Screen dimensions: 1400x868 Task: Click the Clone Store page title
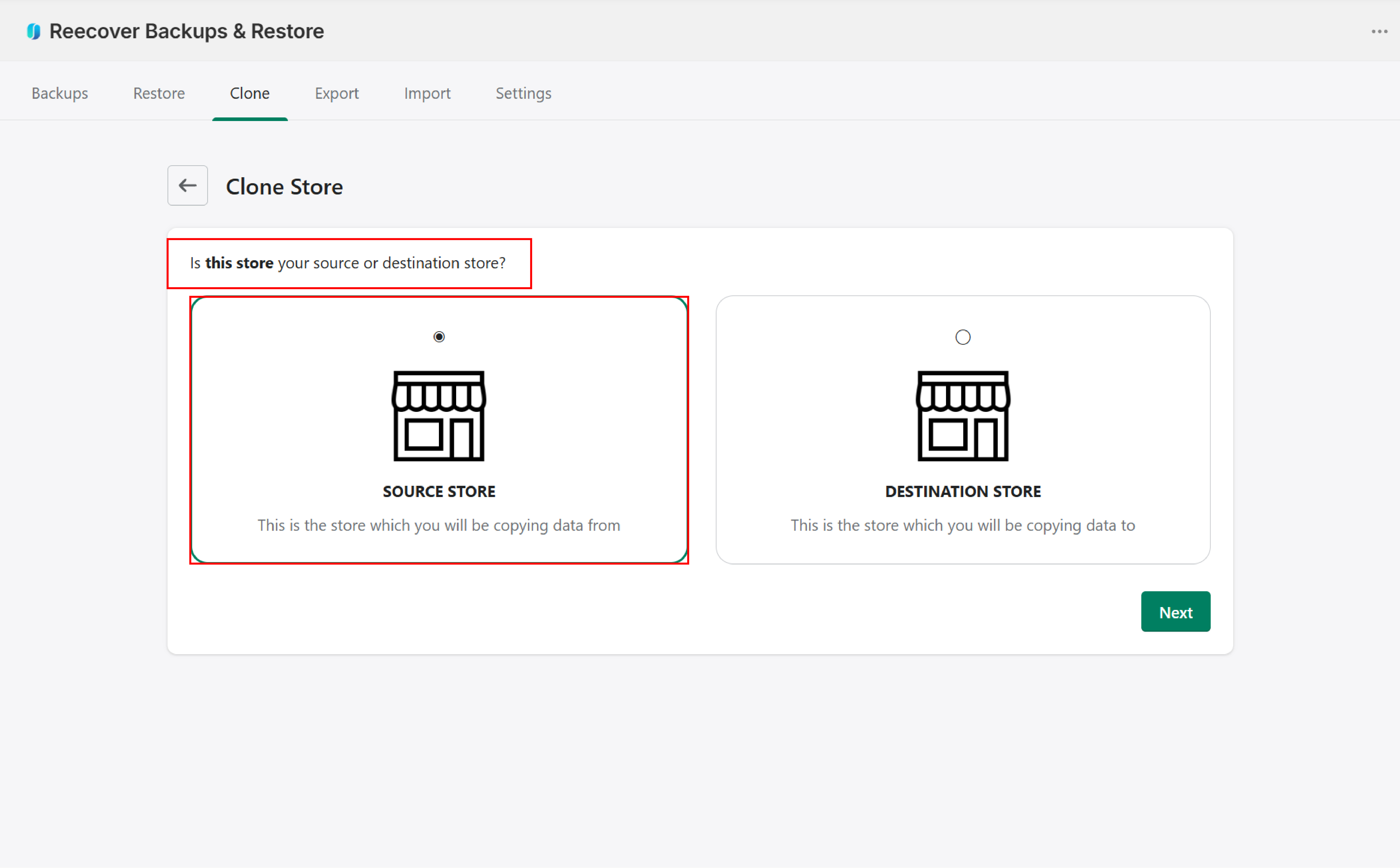click(284, 187)
